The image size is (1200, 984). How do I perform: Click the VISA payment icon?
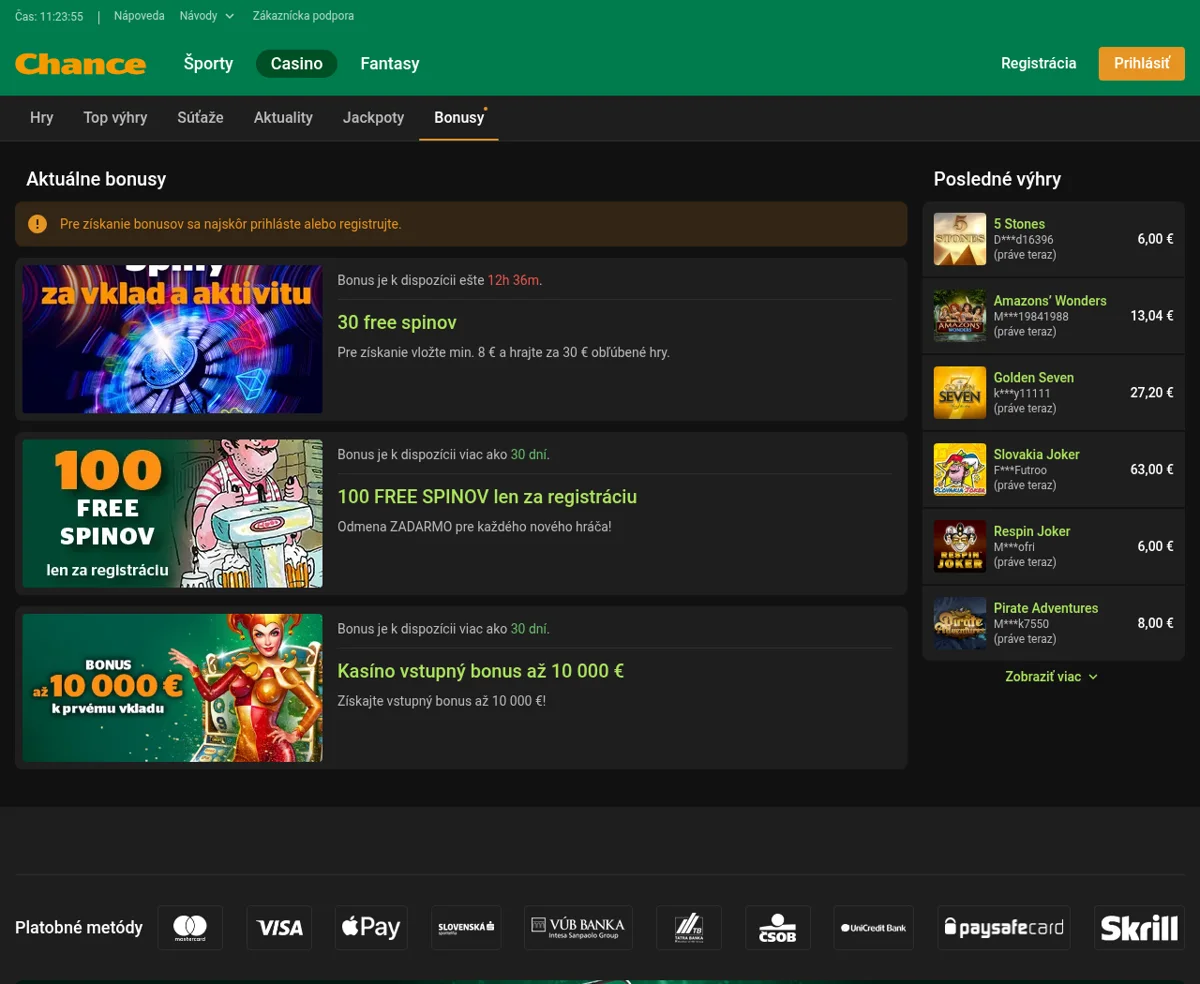tap(280, 928)
